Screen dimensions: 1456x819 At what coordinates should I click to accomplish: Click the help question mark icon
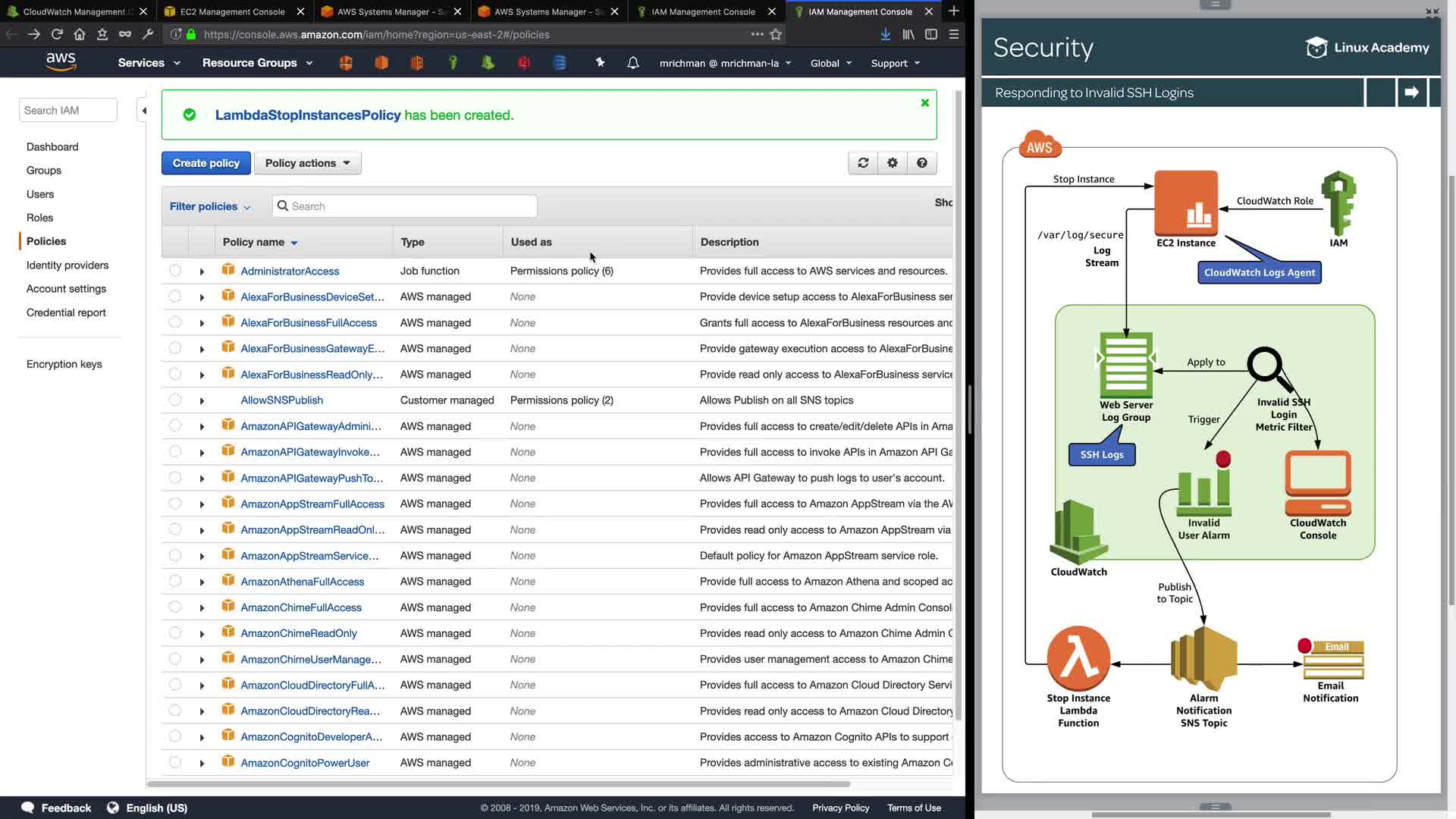(922, 163)
